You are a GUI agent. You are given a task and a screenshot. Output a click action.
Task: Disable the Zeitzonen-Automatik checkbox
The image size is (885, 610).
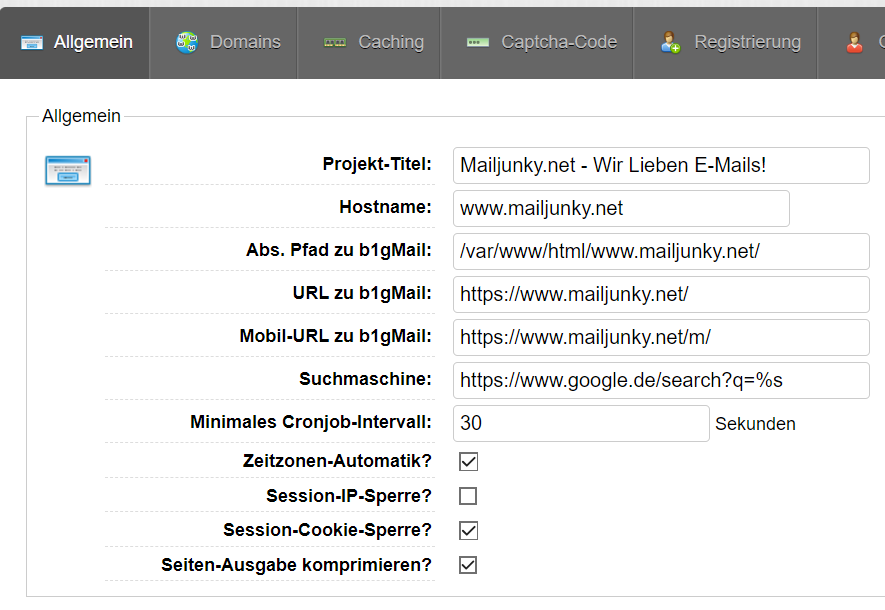click(468, 462)
